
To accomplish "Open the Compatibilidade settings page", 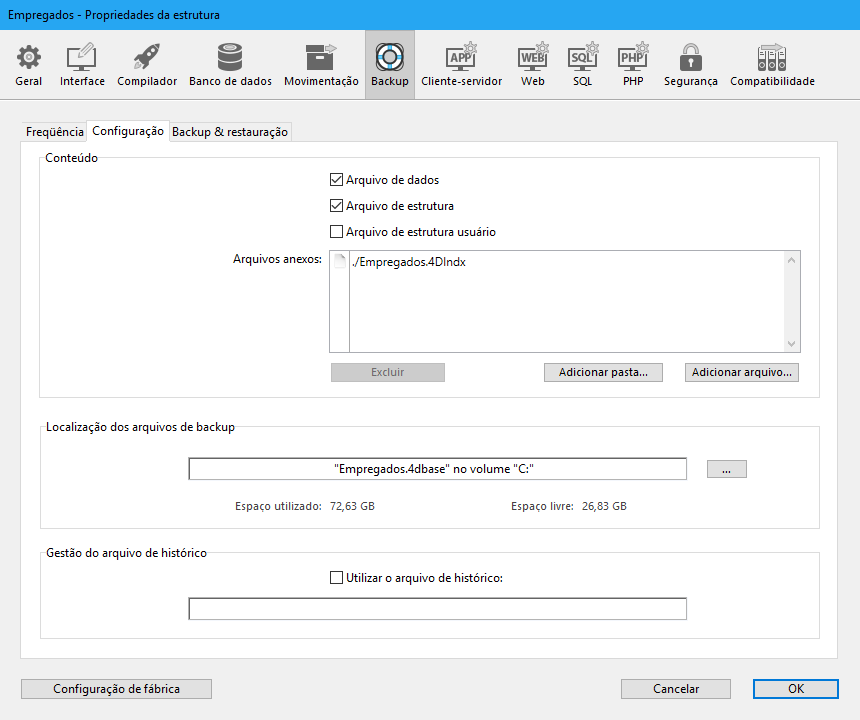I will point(772,65).
